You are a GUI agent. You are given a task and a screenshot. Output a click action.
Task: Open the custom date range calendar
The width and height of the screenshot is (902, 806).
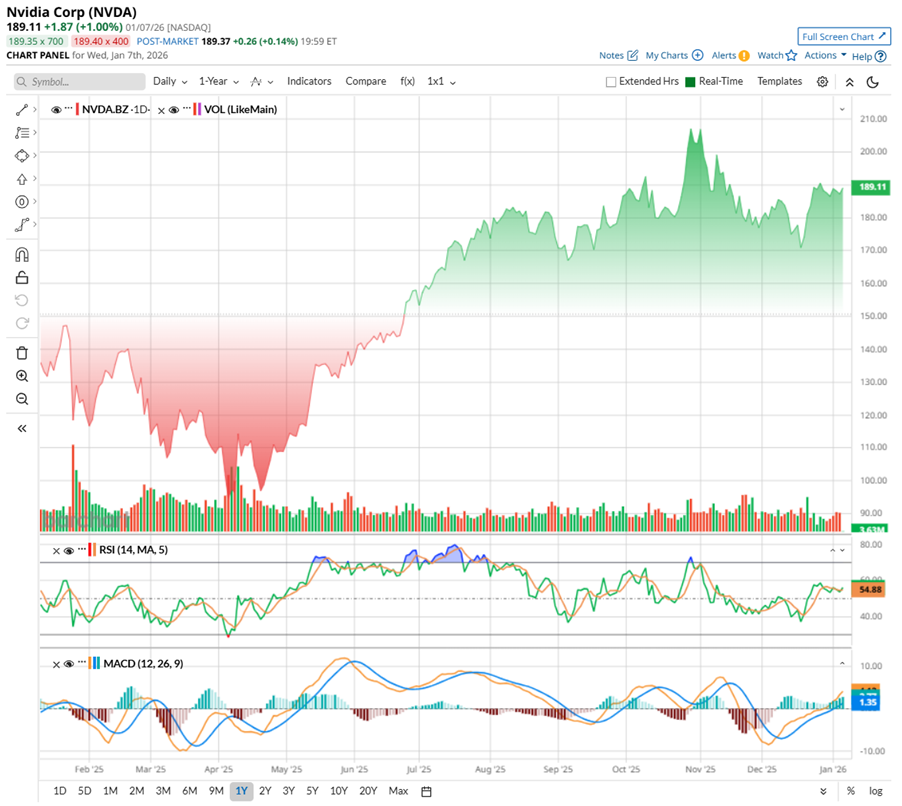426,792
